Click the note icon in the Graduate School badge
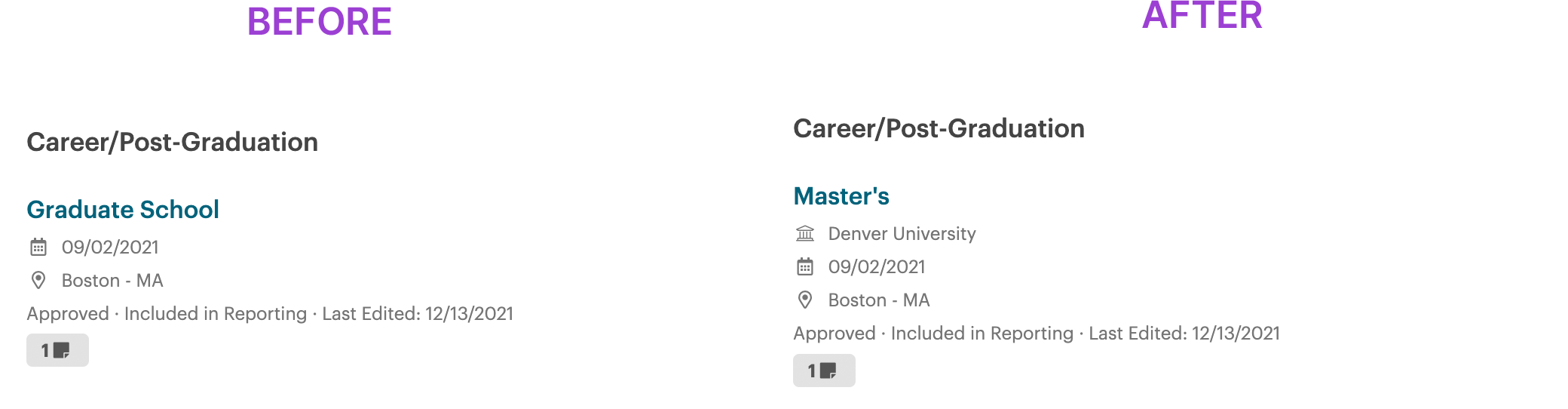 pyautogui.click(x=62, y=350)
